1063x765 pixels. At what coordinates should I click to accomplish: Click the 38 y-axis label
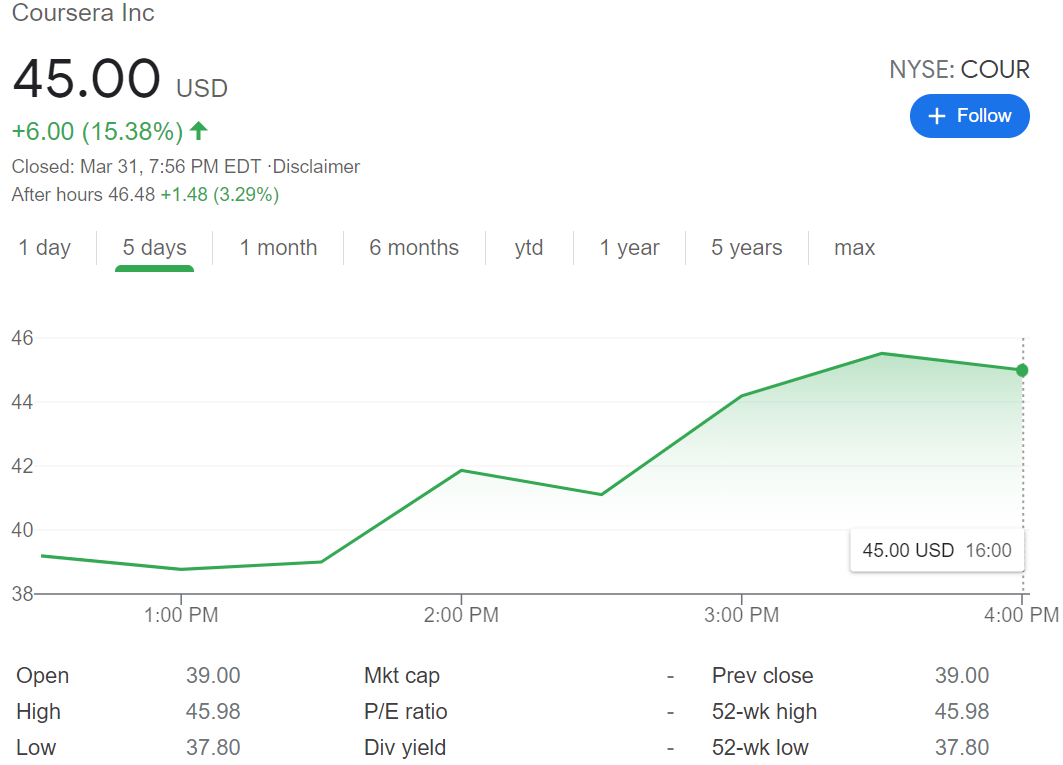tap(22, 594)
